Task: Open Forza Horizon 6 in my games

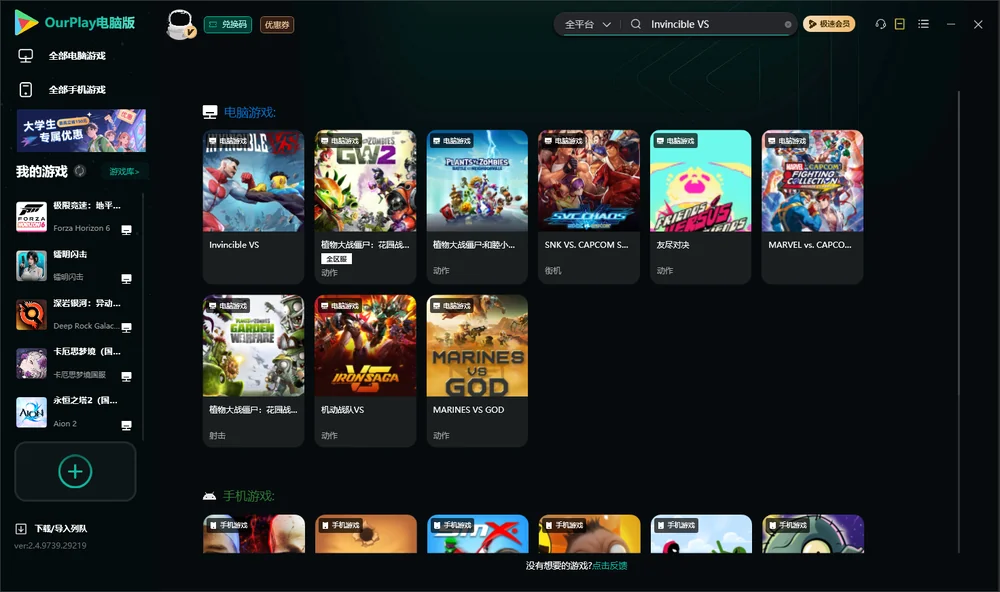Action: pyautogui.click(x=75, y=217)
